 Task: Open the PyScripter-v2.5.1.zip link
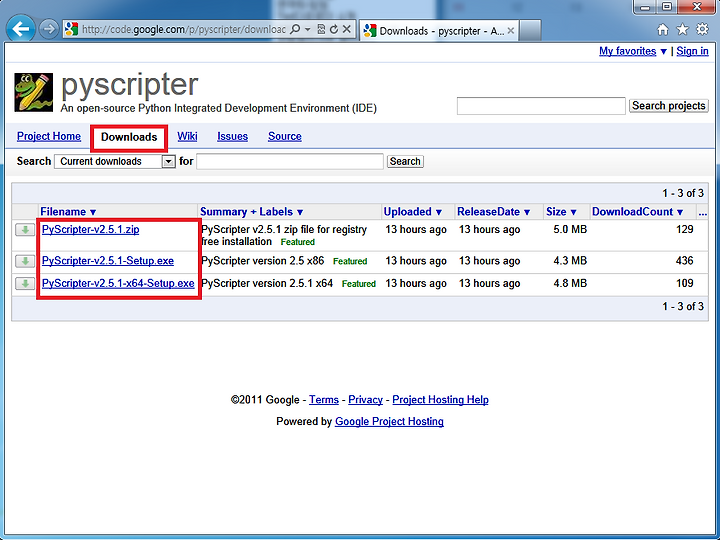[x=90, y=230]
